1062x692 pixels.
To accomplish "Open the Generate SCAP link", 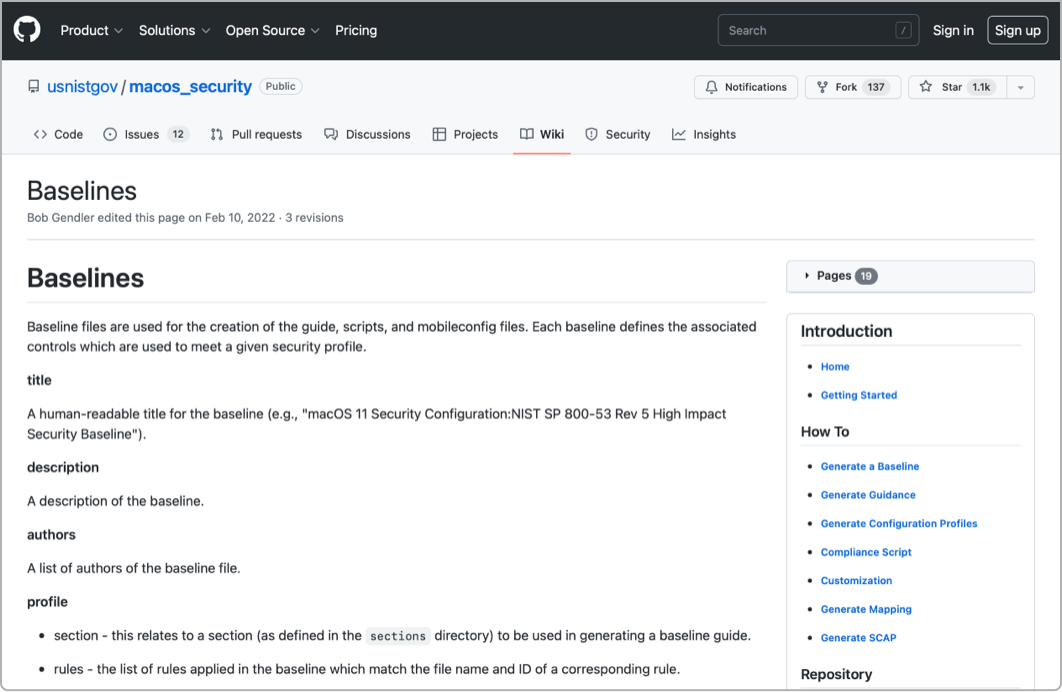I will tap(858, 638).
